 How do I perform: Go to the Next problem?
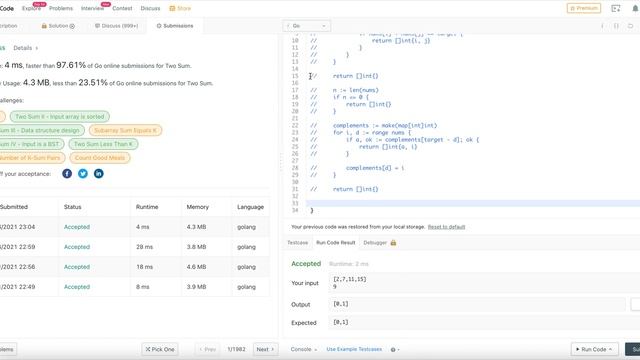[x=265, y=349]
